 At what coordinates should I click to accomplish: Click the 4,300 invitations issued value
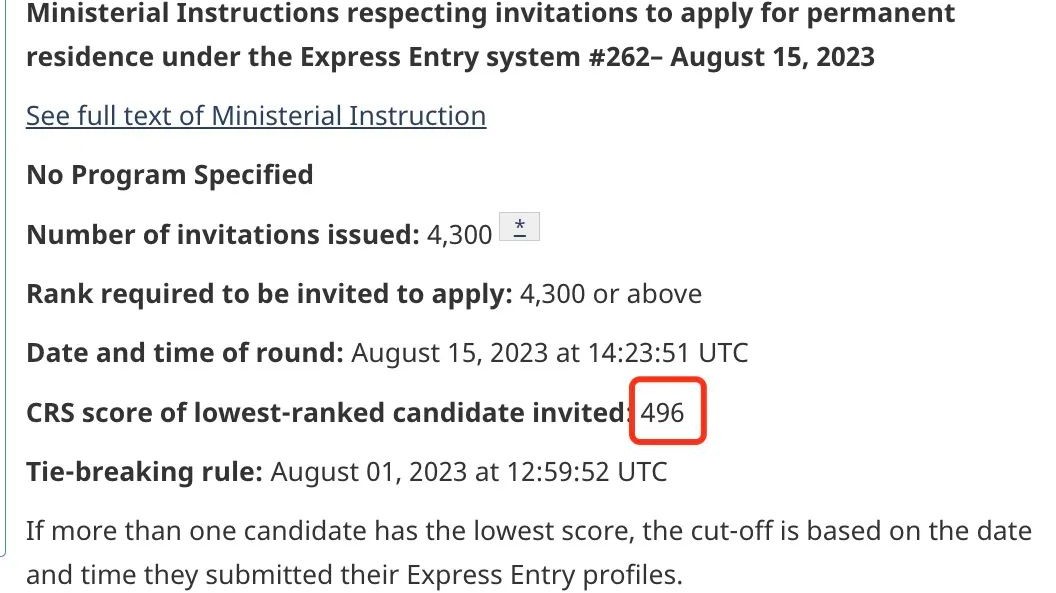(459, 235)
